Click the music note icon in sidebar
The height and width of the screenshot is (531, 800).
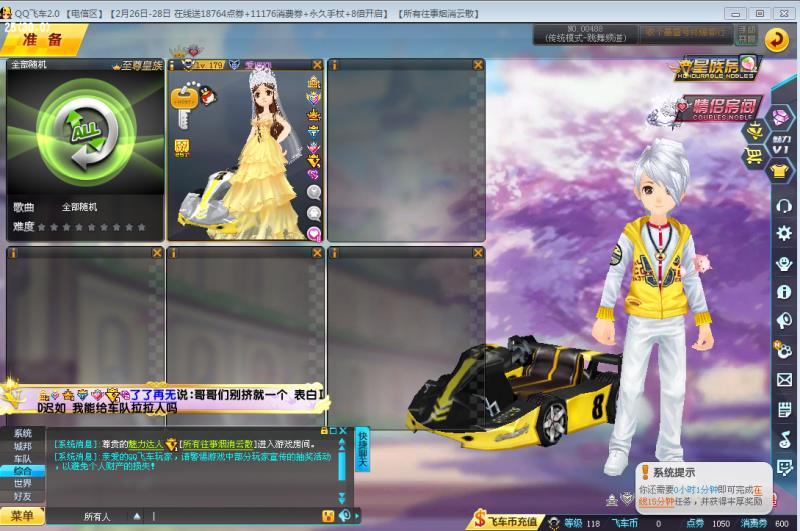784,439
